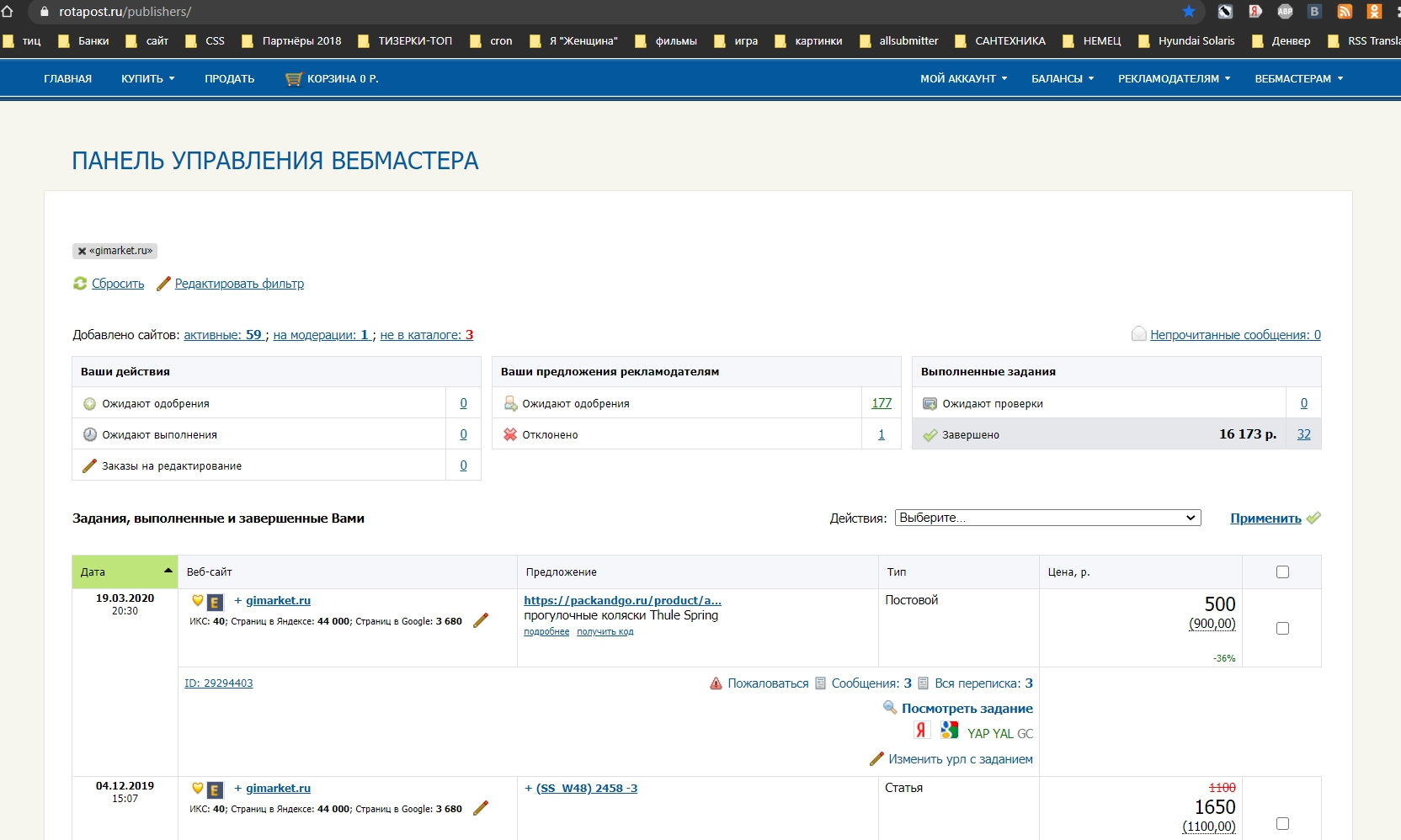Expand the ВЕБМАСТЕРАМ dropdown menu

pyautogui.click(x=1299, y=79)
